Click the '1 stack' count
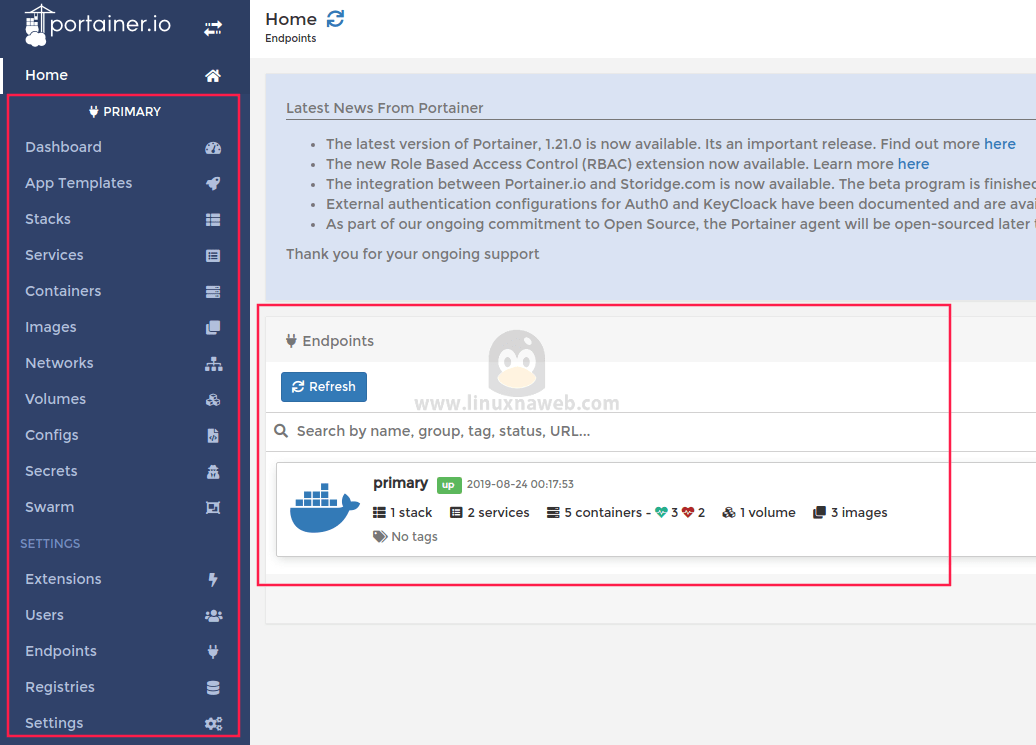The width and height of the screenshot is (1036, 745). [402, 513]
